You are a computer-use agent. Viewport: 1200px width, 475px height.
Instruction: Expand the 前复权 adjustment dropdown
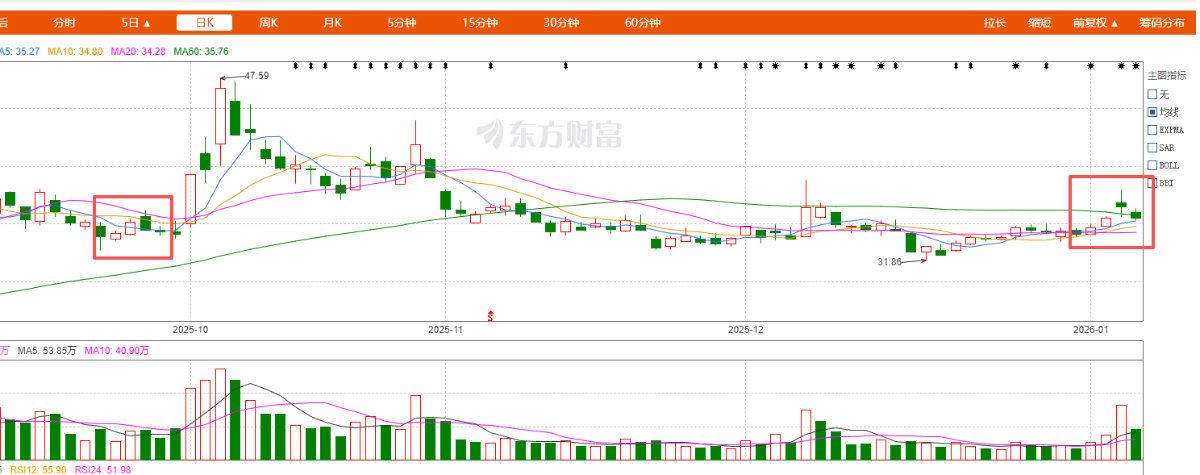(1095, 22)
